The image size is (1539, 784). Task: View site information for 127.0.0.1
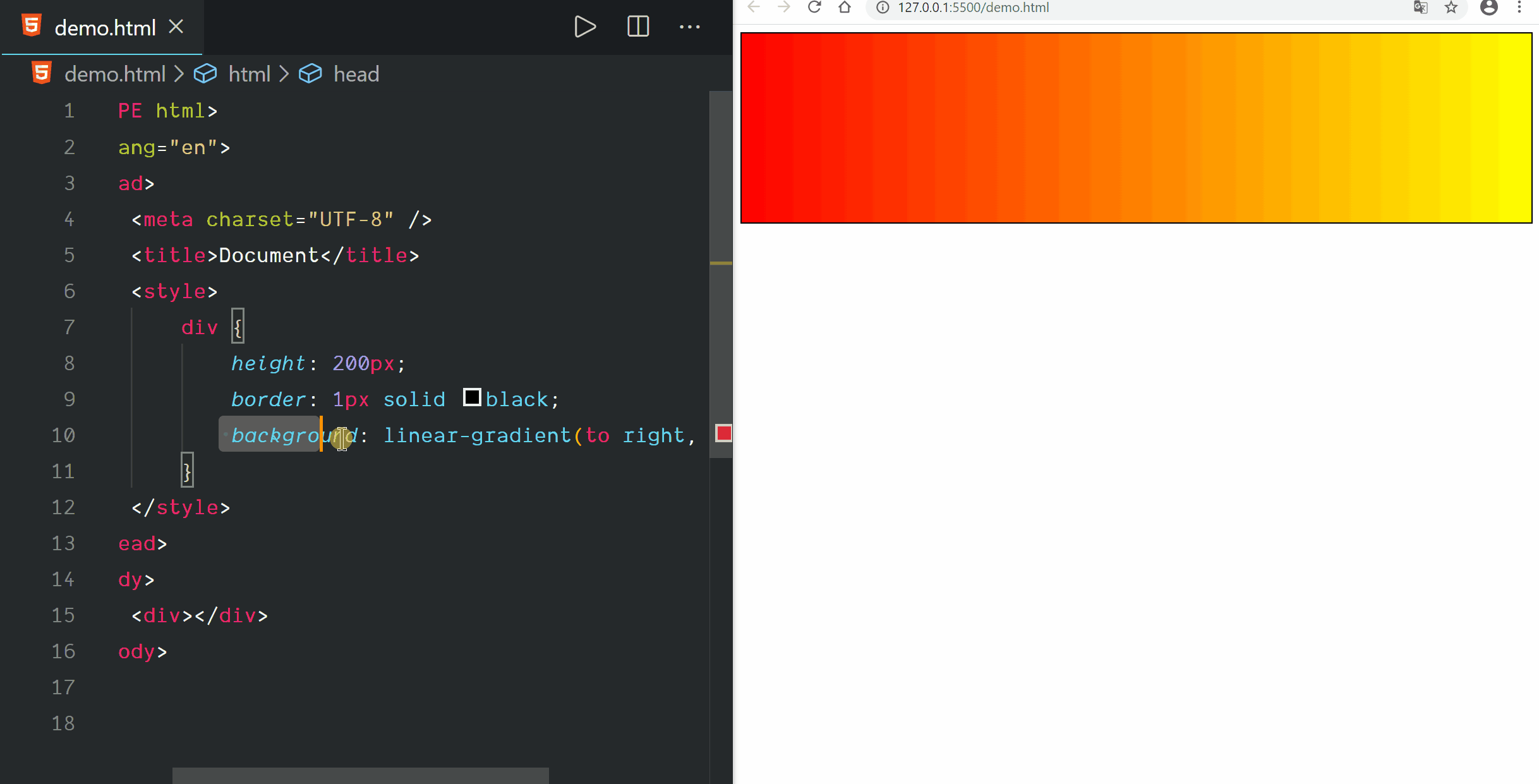pos(883,8)
